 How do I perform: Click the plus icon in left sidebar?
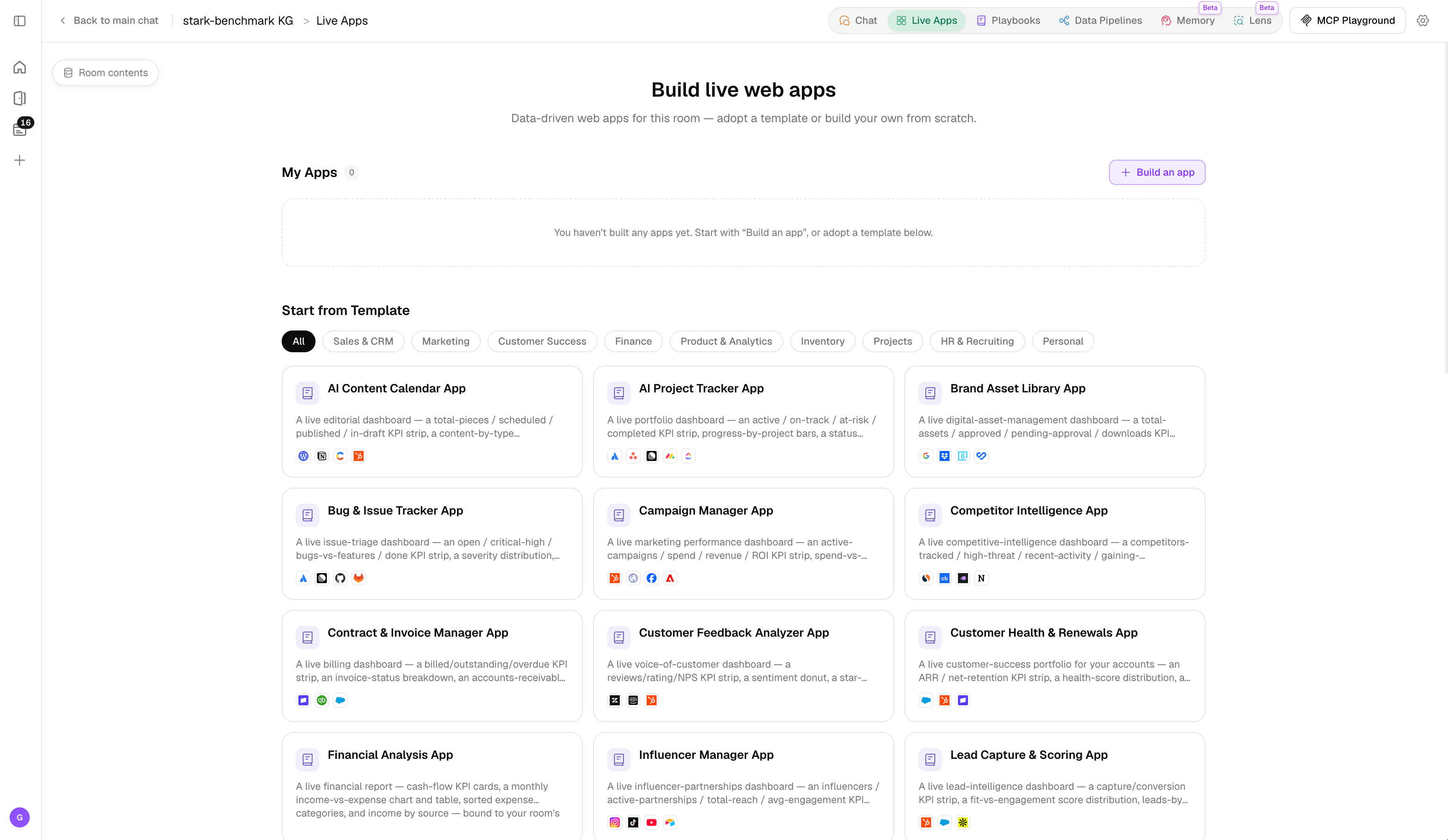pos(20,160)
